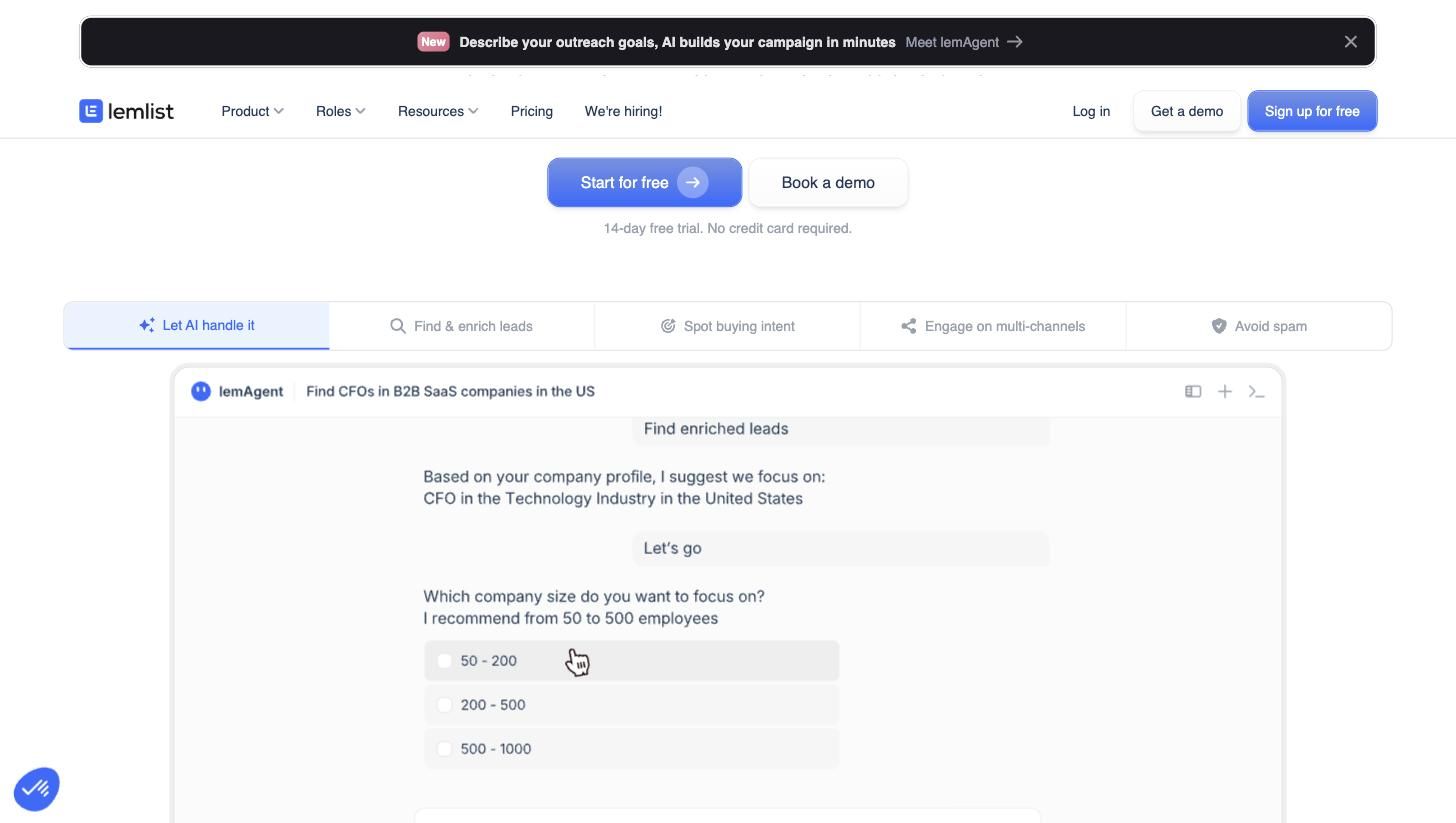This screenshot has width=1456, height=823.
Task: Click the share icon on multi-channels tab
Action: (x=909, y=326)
